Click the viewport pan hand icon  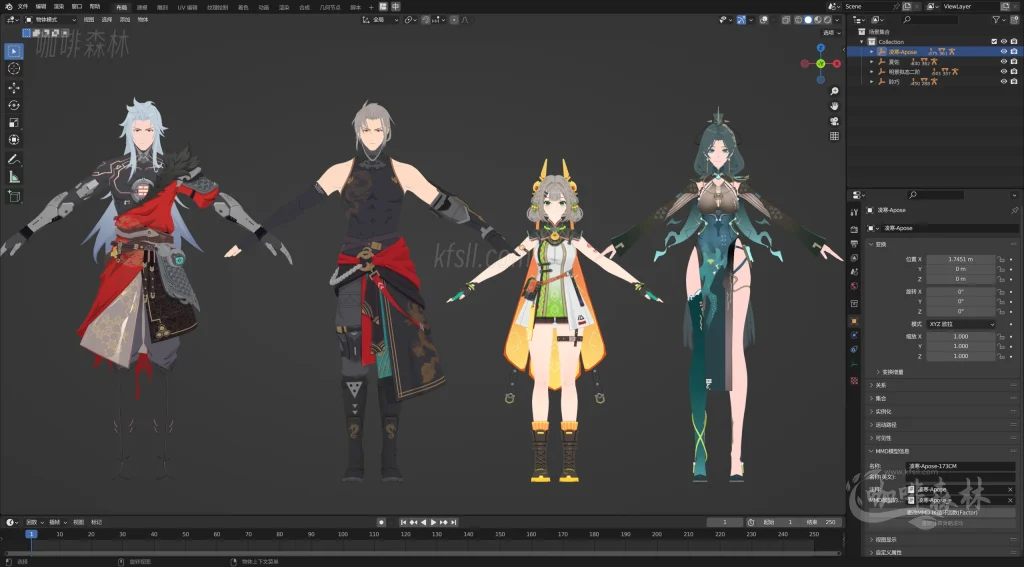(x=834, y=106)
